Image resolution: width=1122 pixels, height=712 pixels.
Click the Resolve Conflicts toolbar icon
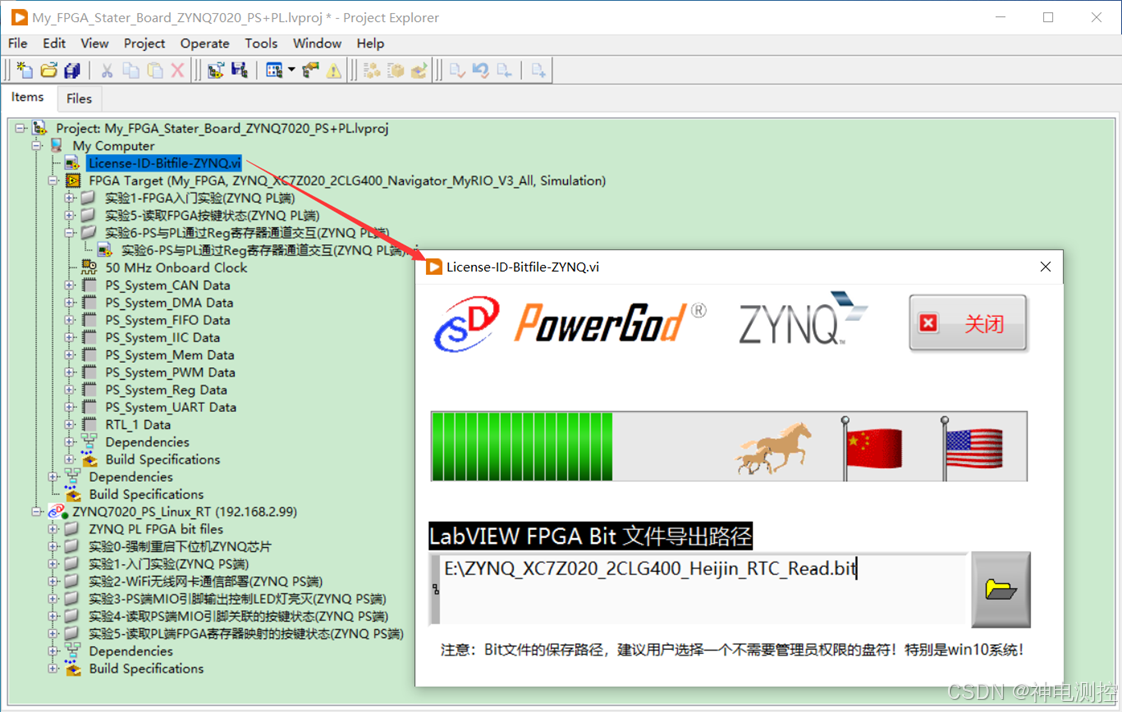311,70
